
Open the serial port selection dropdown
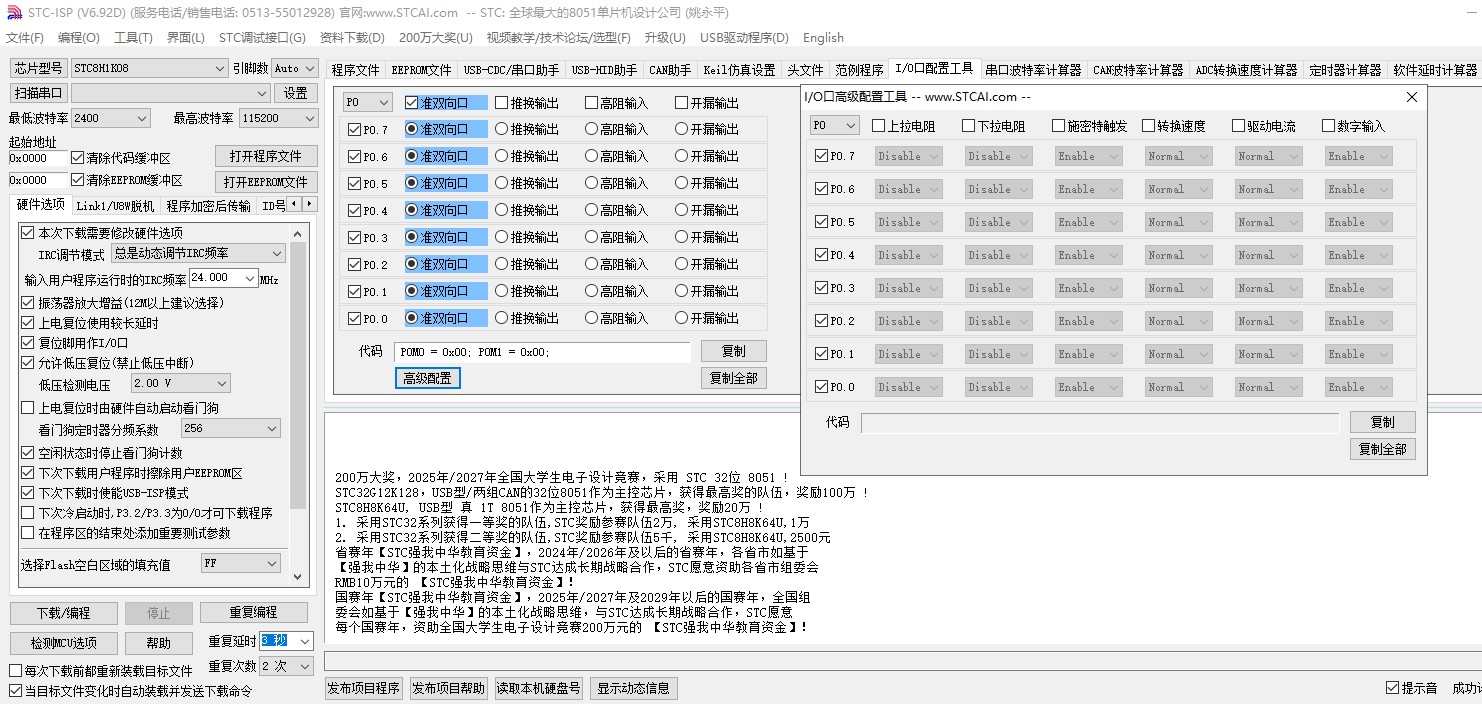171,93
